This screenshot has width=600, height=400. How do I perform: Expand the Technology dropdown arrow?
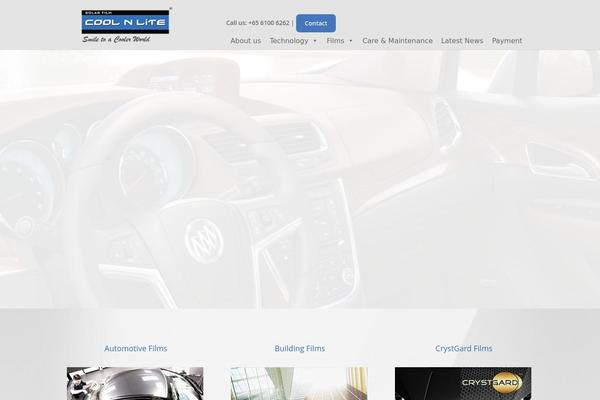click(315, 41)
